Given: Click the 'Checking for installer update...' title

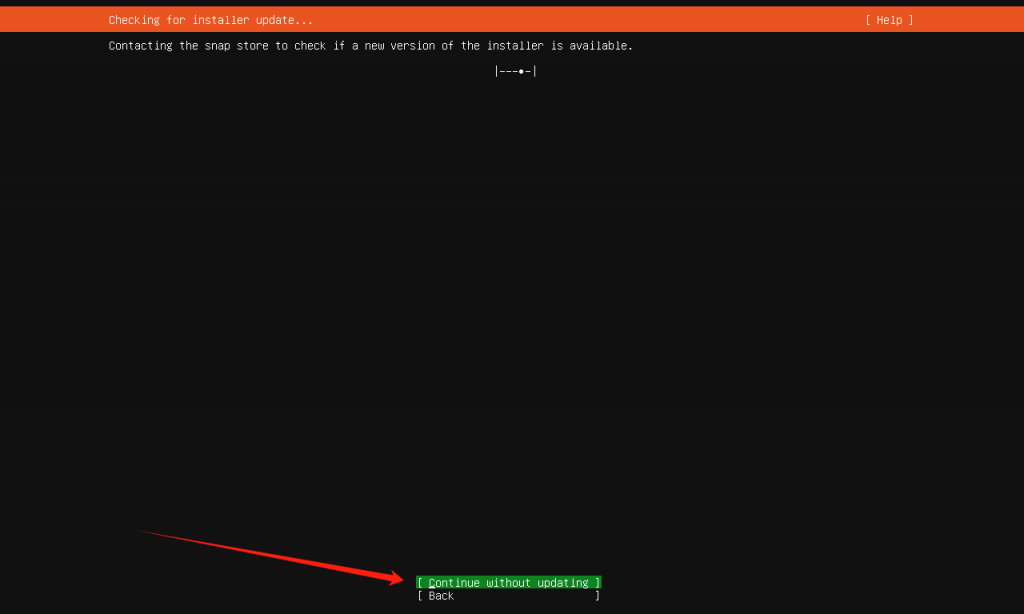Looking at the screenshot, I should tap(210, 20).
